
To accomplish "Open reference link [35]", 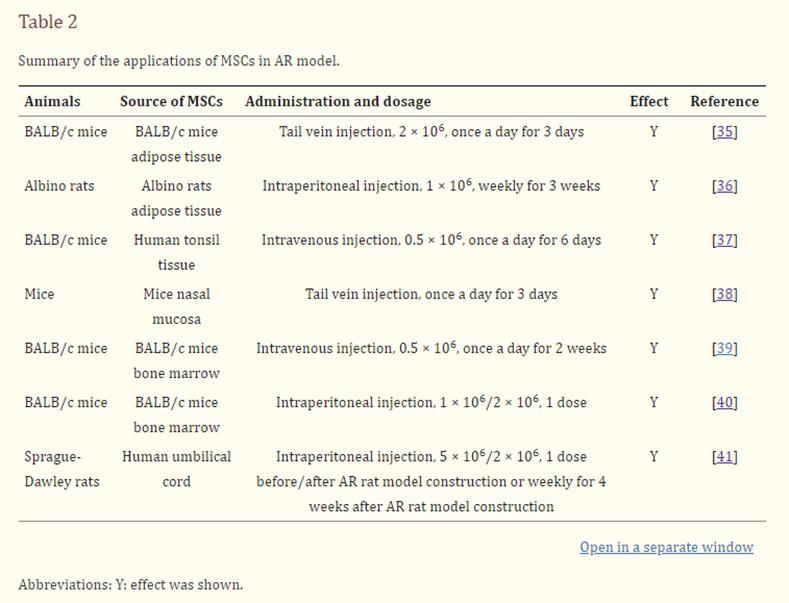I will coord(724,132).
